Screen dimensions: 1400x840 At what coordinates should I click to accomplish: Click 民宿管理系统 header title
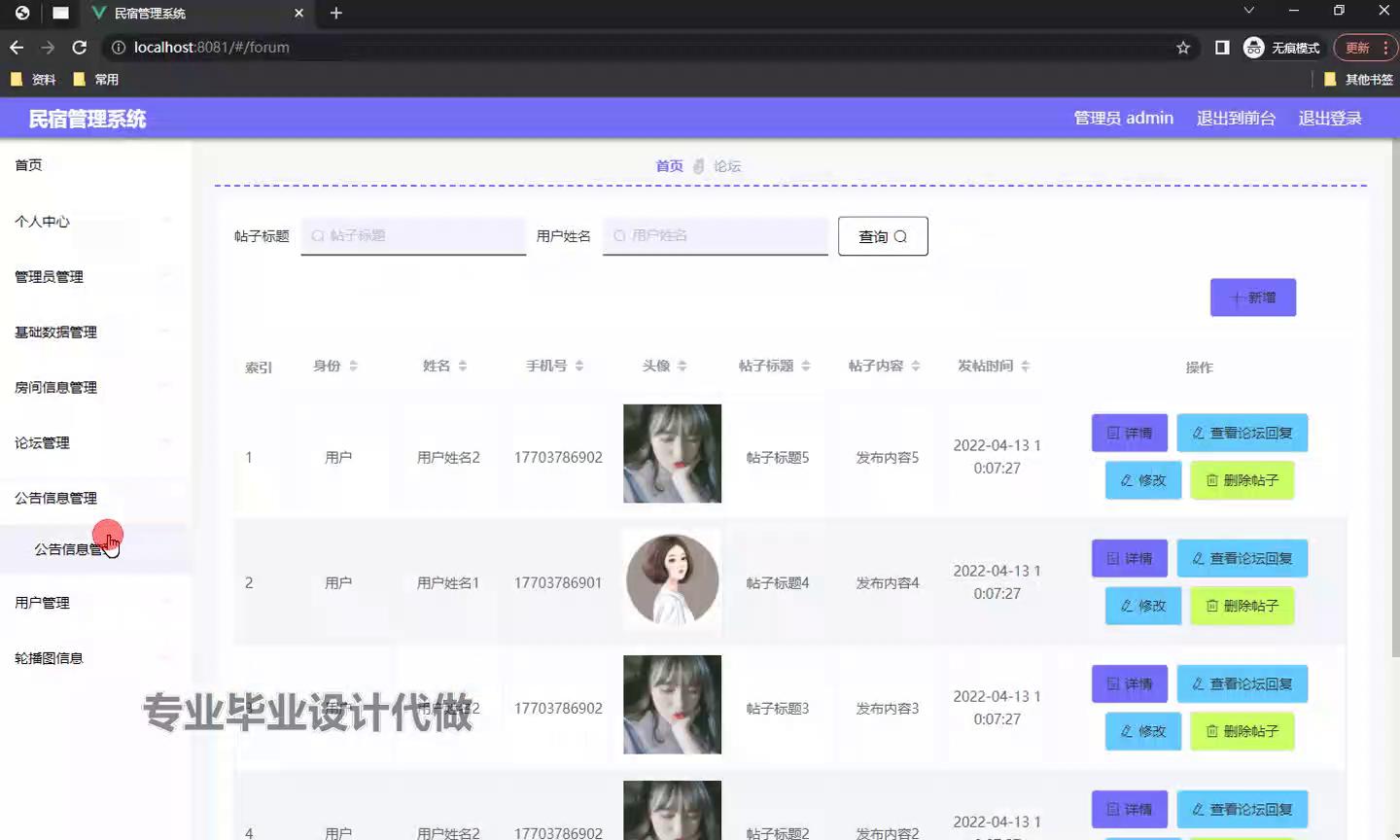(87, 119)
